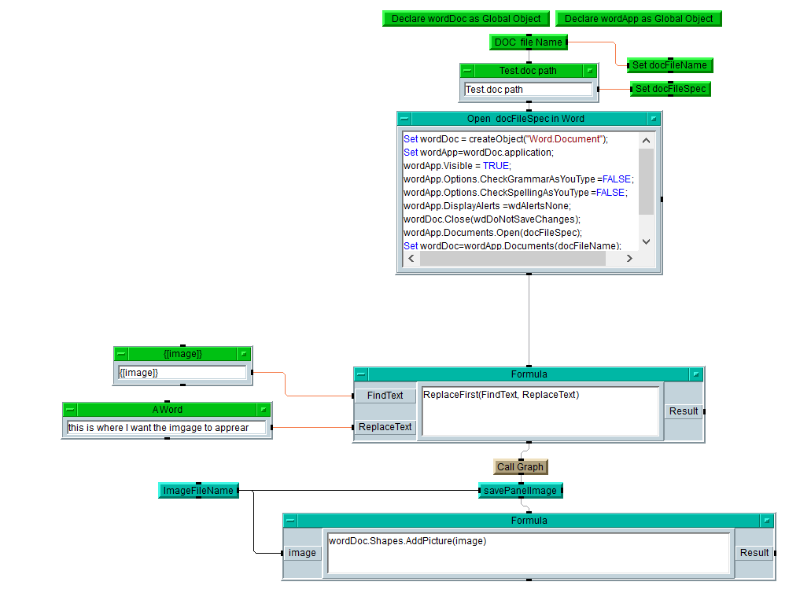Select the FindText input terminal
This screenshot has height=604, width=800.
pos(385,396)
